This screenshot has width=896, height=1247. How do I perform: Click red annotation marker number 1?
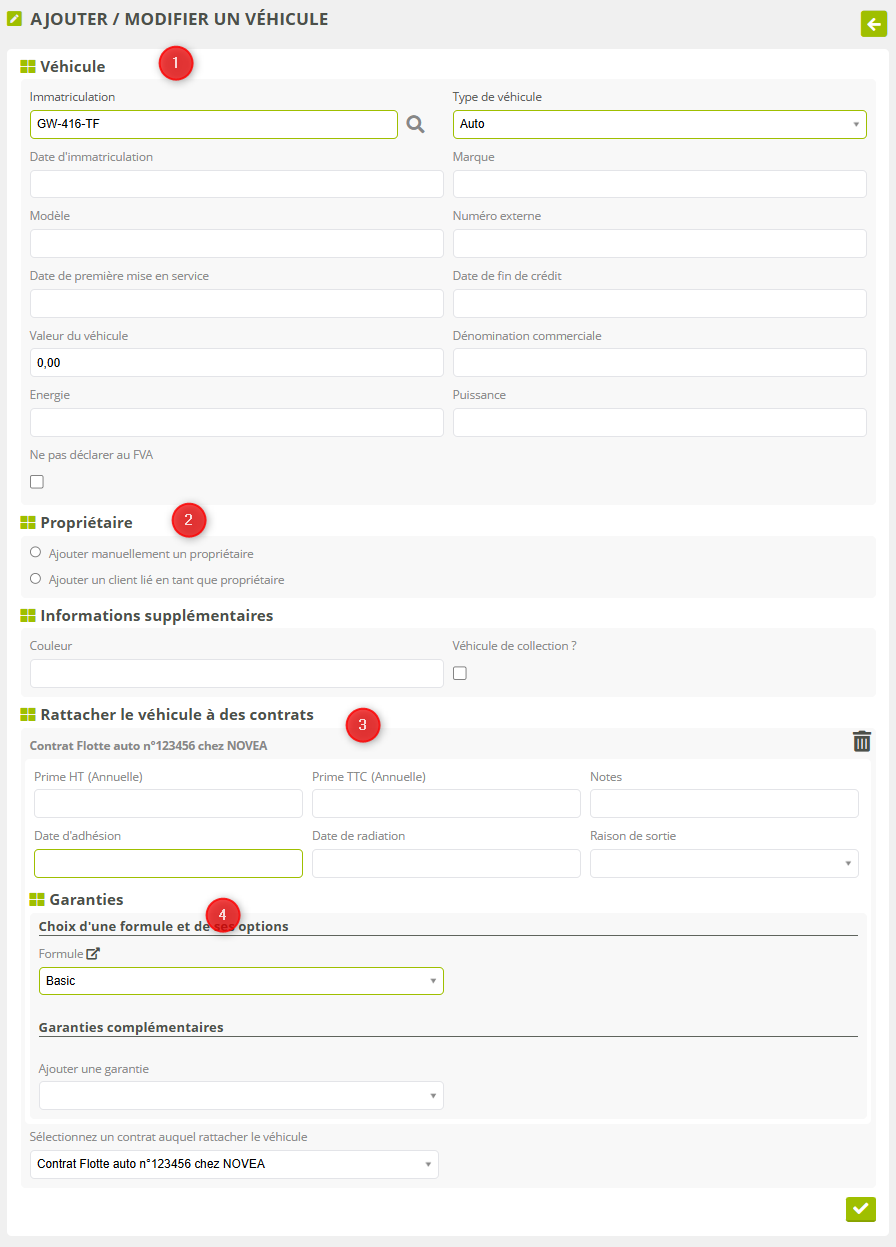pos(176,63)
